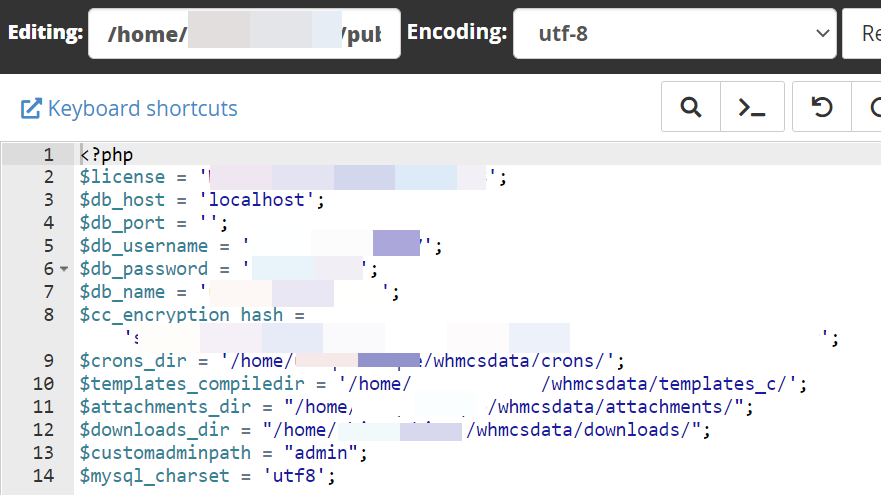
Task: Collapse the fold arrow on line 6
Action: click(x=64, y=269)
